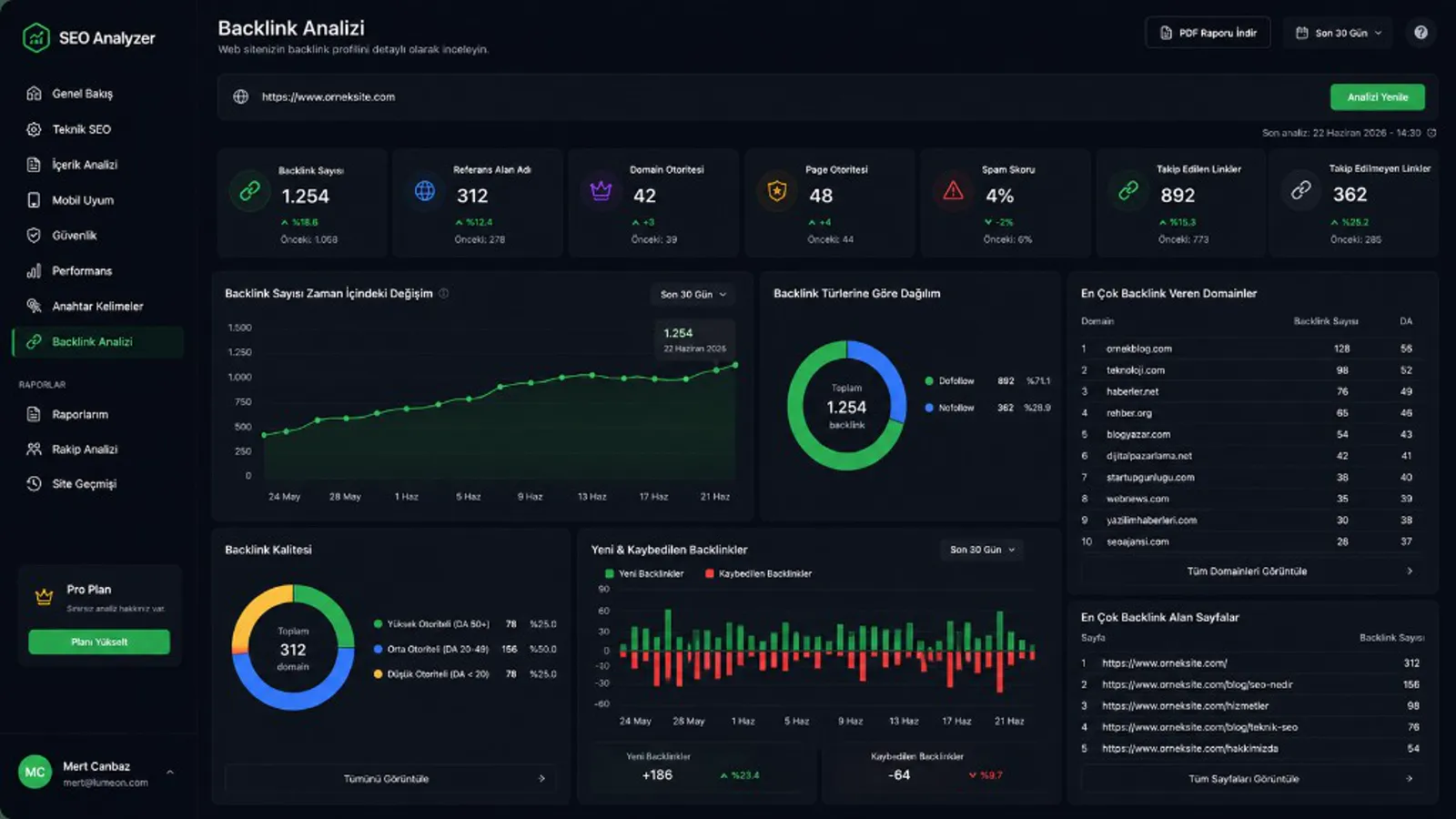The image size is (1456, 819).
Task: Click the blue Nofollow segment of donut chart
Action: 889,375
